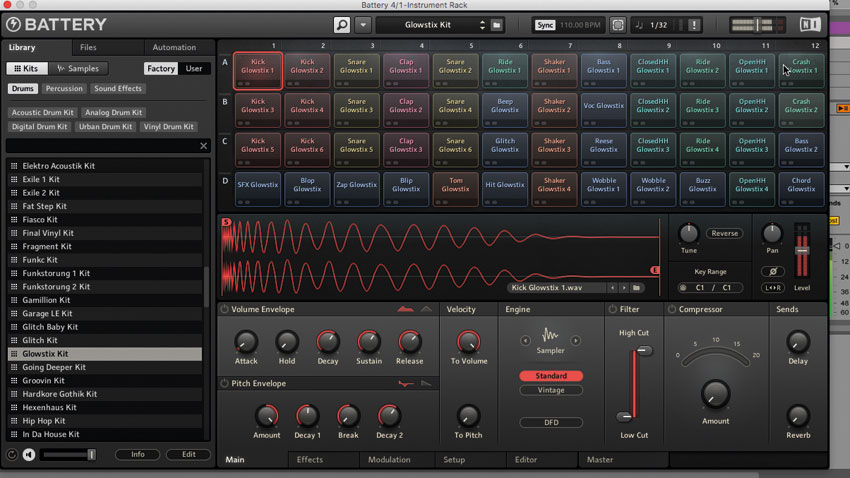Toggle Volume Envelope power button

pyautogui.click(x=224, y=309)
